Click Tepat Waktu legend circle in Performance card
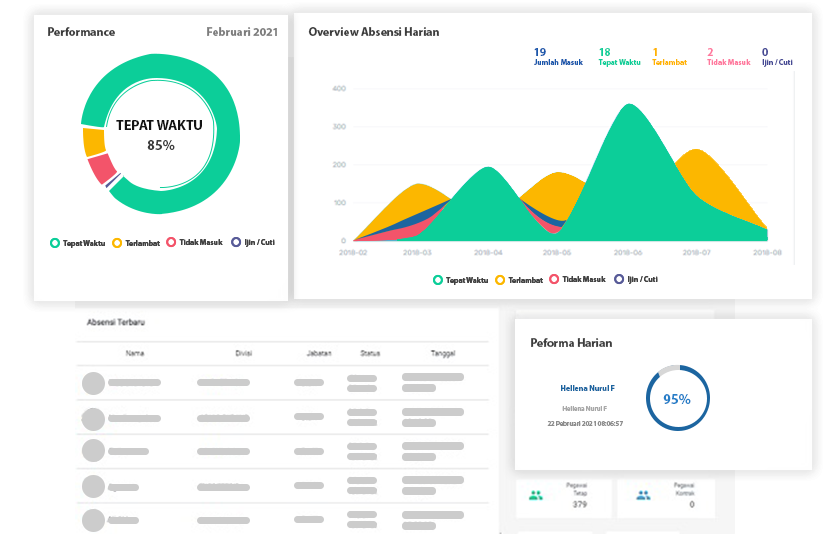 click(x=55, y=243)
